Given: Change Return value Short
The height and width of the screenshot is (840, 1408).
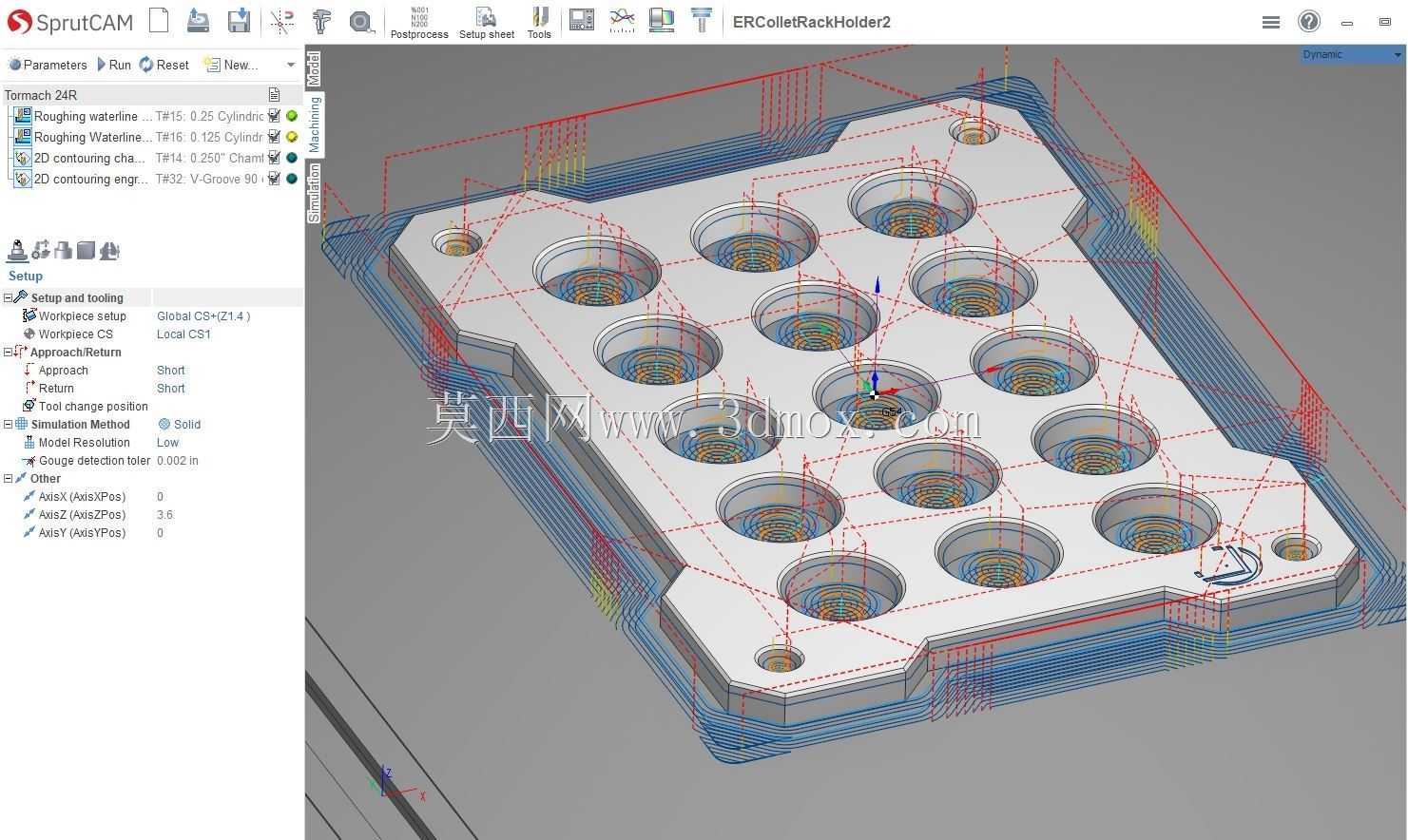Looking at the screenshot, I should 171,388.
